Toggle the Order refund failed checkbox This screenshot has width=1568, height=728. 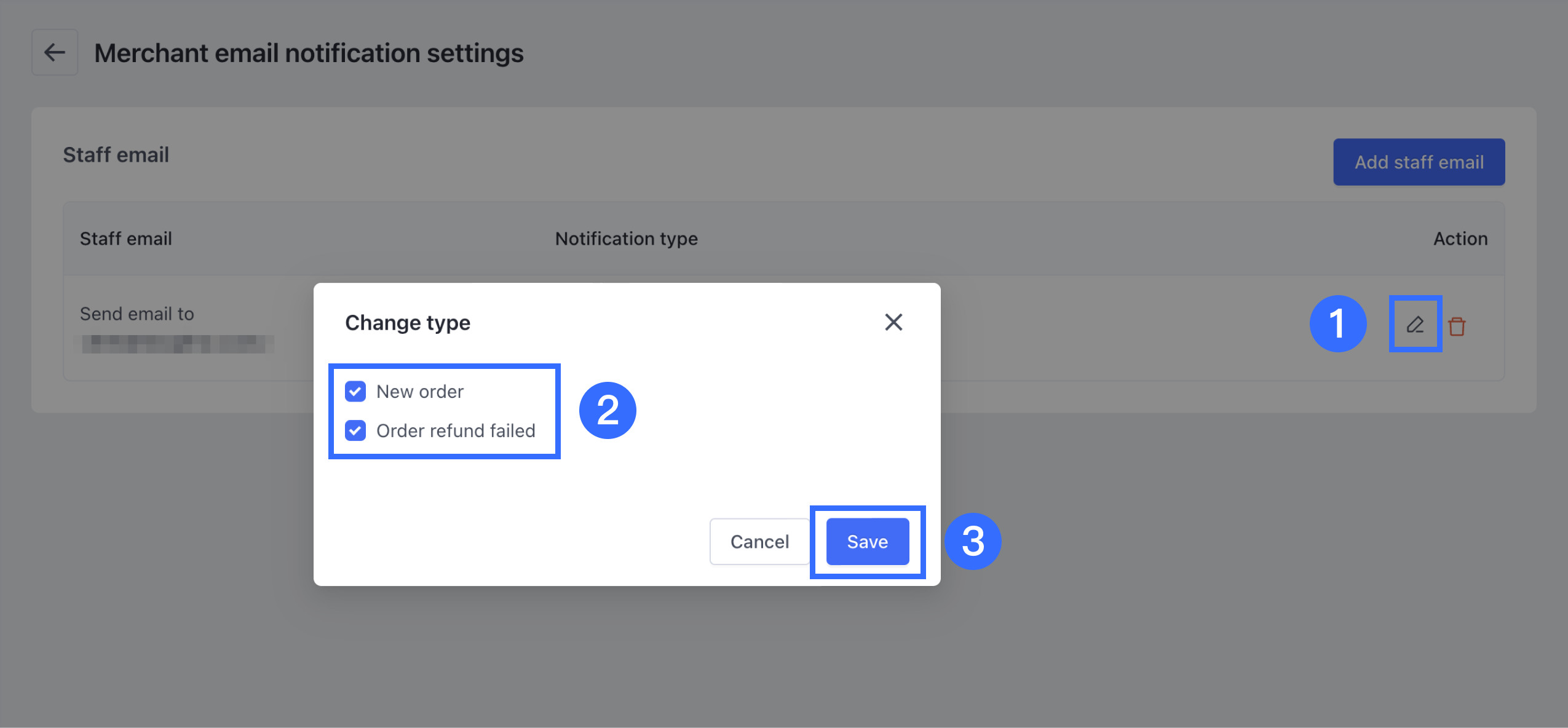[x=355, y=430]
